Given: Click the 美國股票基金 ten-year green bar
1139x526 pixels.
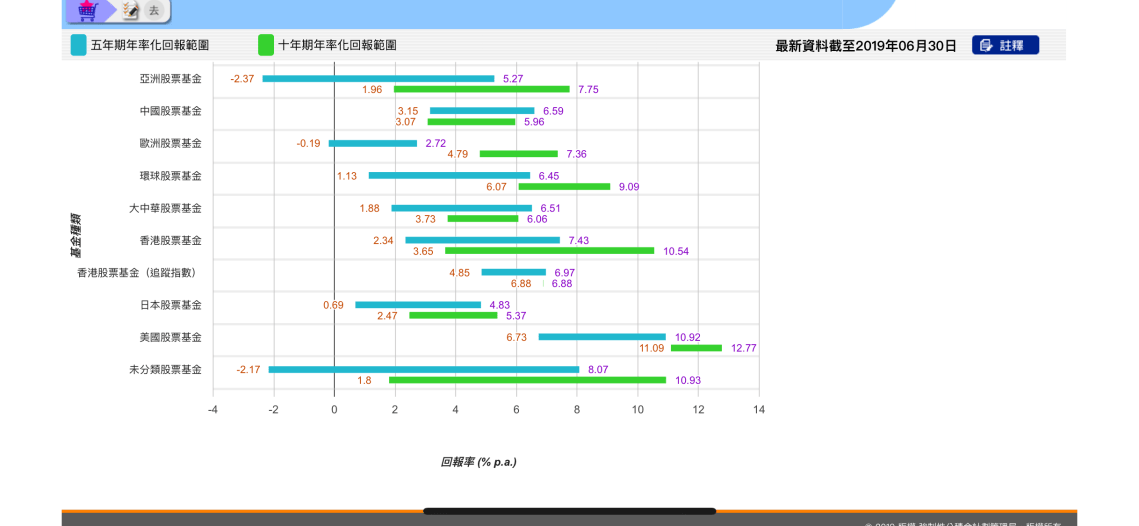Looking at the screenshot, I should pos(696,348).
